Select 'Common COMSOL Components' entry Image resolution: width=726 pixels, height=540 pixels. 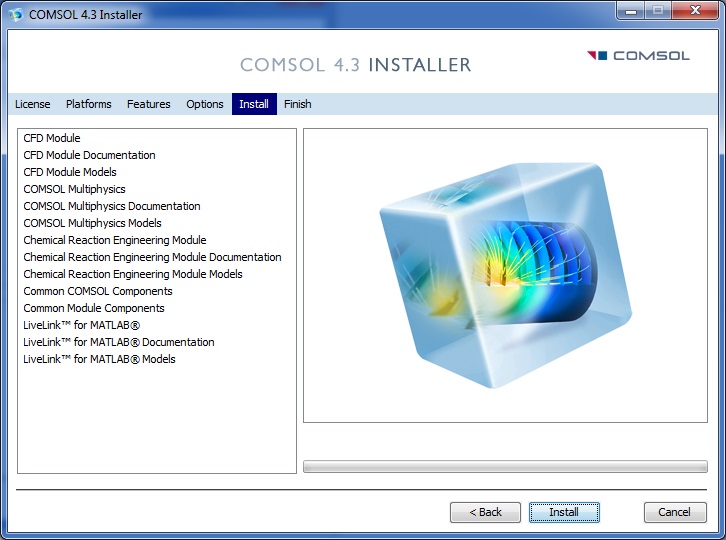pos(98,291)
